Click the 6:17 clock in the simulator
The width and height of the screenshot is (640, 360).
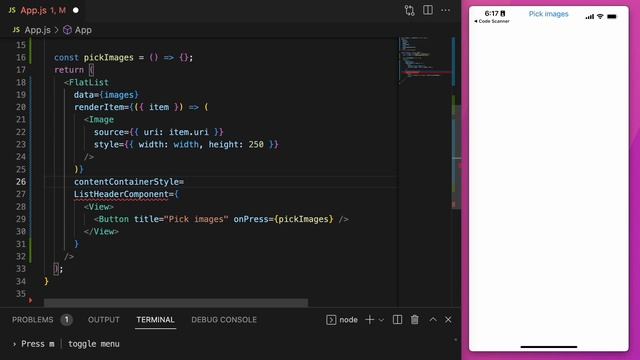(x=491, y=13)
